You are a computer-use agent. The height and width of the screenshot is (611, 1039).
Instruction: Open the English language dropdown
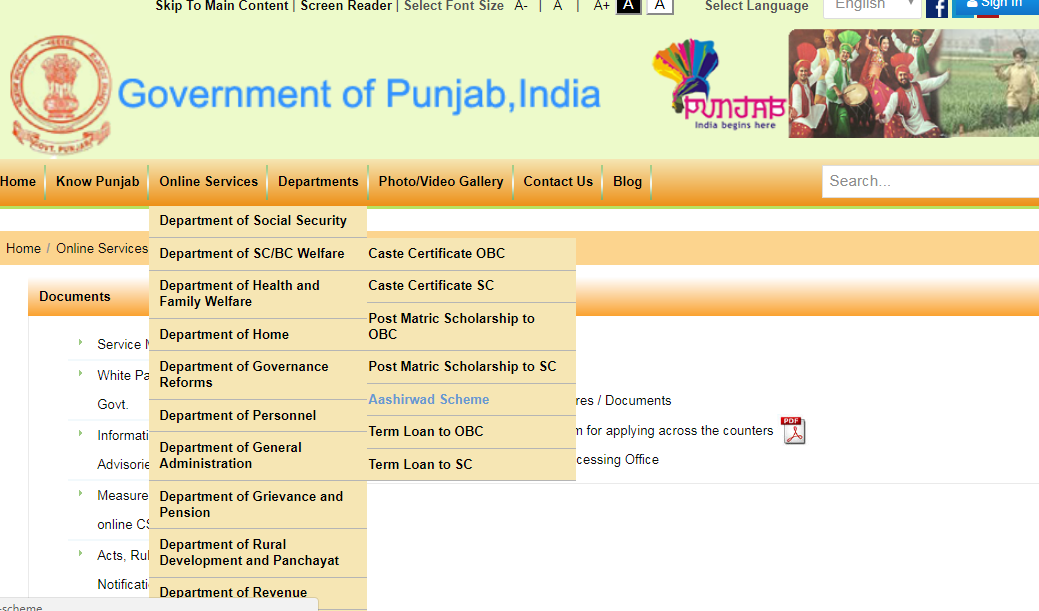871,6
